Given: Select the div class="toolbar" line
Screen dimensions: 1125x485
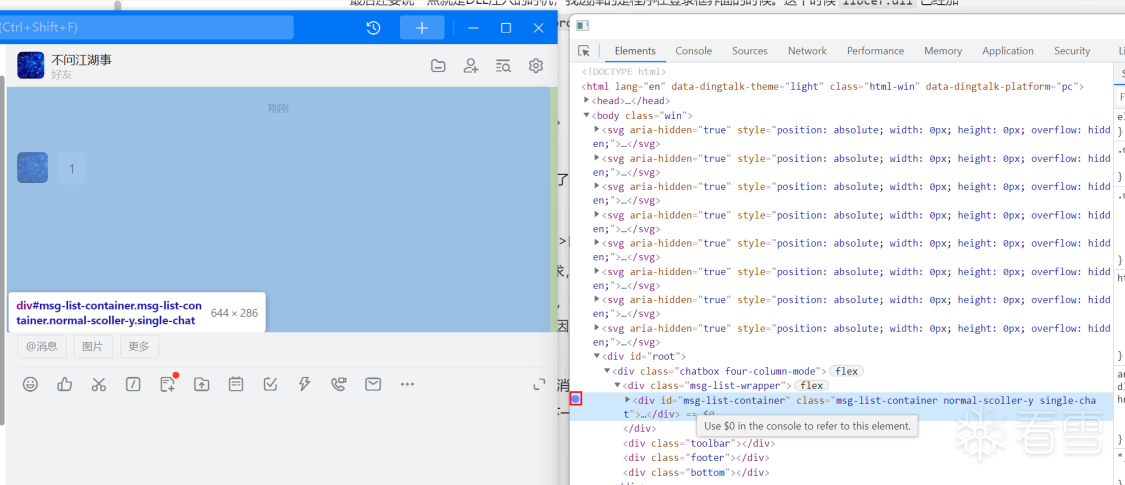Looking at the screenshot, I should coord(700,443).
